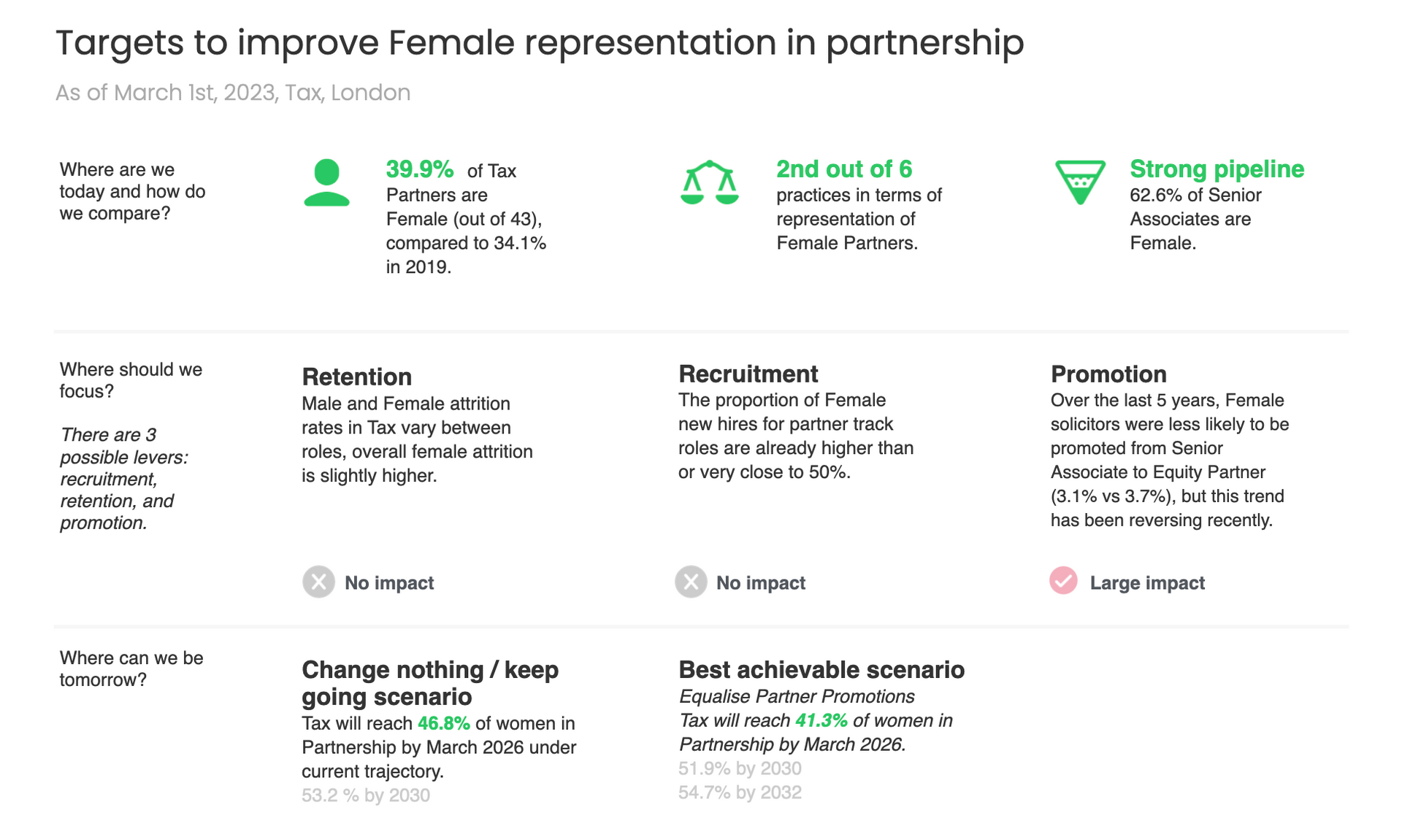1402x840 pixels.
Task: Select 'Change nothing / keep going scenario' heading
Action: point(430,682)
